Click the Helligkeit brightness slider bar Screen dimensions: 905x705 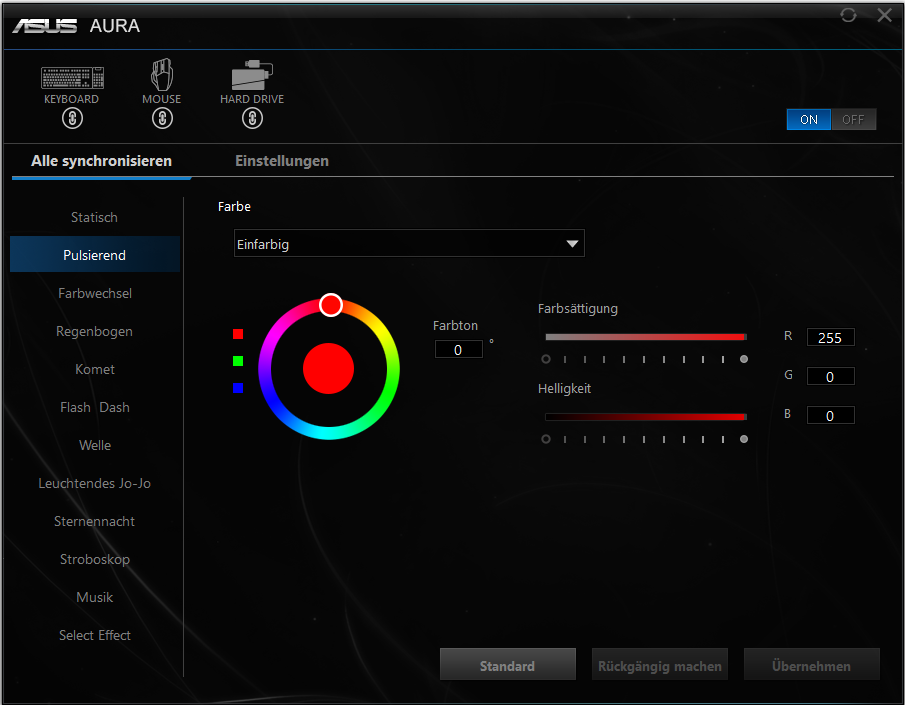click(646, 417)
